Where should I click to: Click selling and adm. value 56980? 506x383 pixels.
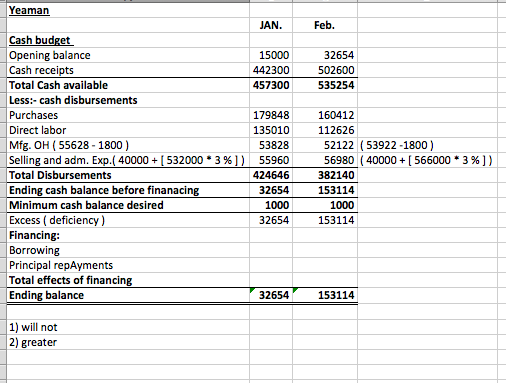coord(325,160)
